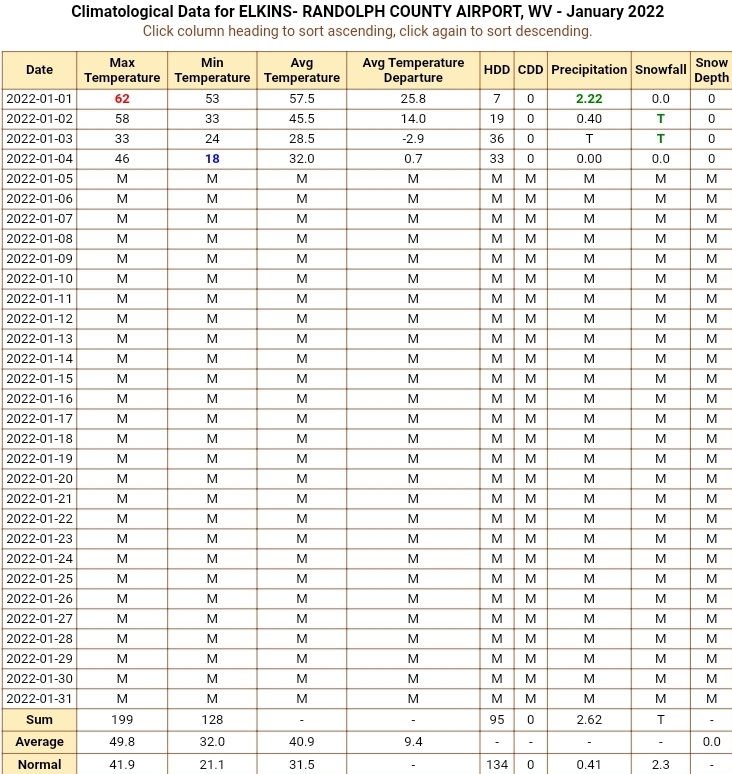Select the HDD value 36

[x=497, y=139]
